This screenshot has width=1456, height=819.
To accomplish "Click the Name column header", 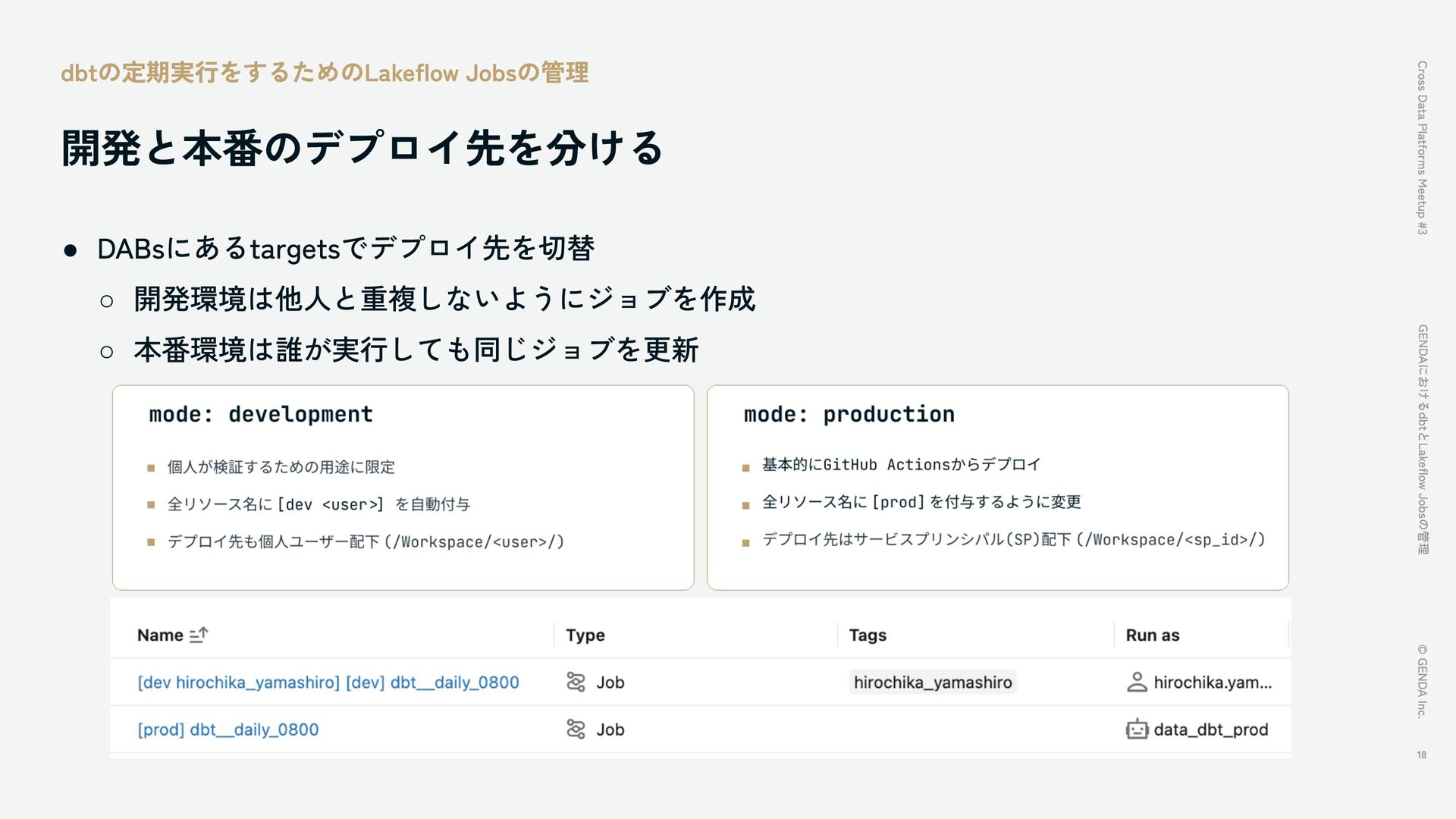I will (x=160, y=635).
